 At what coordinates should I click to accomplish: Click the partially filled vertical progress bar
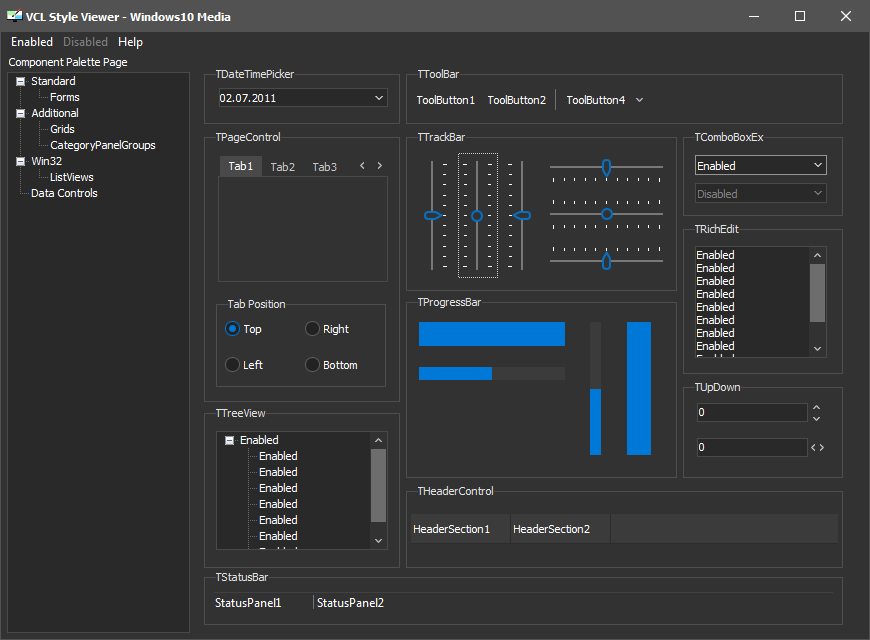coord(595,389)
